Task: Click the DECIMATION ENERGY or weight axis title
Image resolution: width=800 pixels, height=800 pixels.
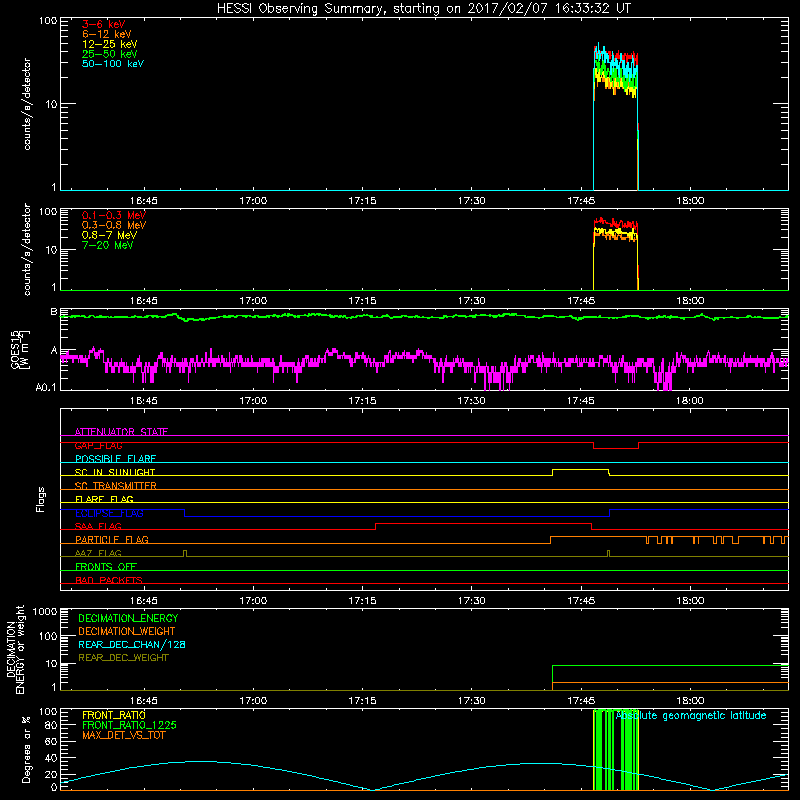Action: coord(15,649)
